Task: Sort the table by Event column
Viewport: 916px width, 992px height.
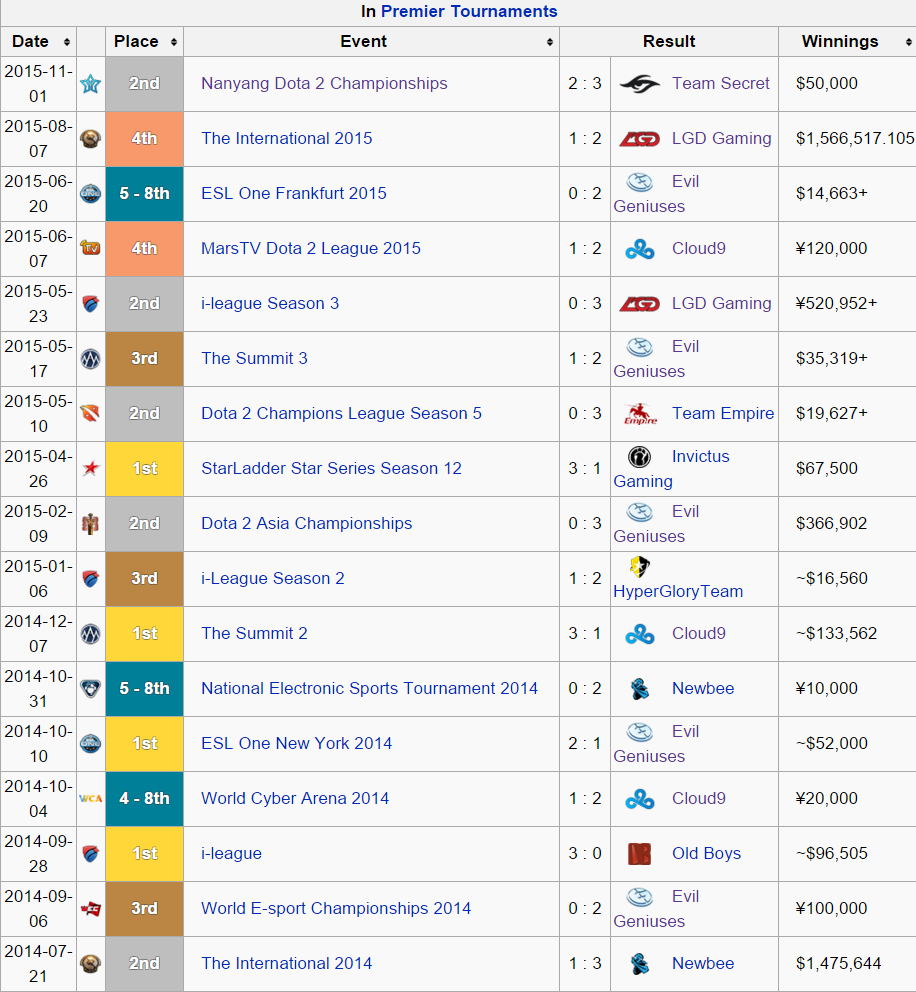Action: coord(549,42)
